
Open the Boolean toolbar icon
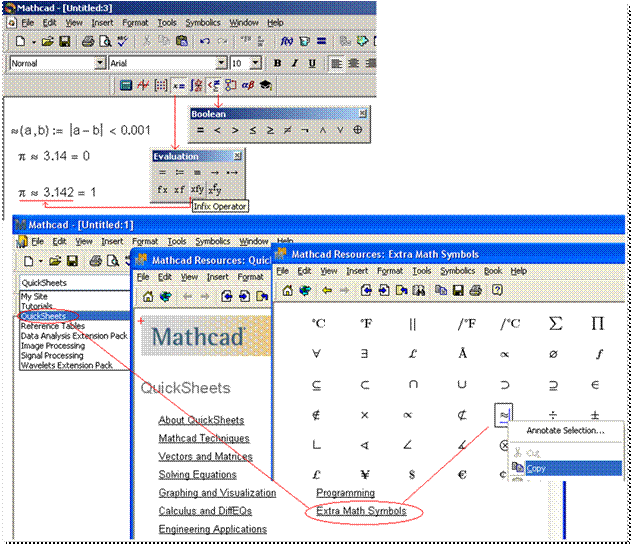[x=214, y=85]
